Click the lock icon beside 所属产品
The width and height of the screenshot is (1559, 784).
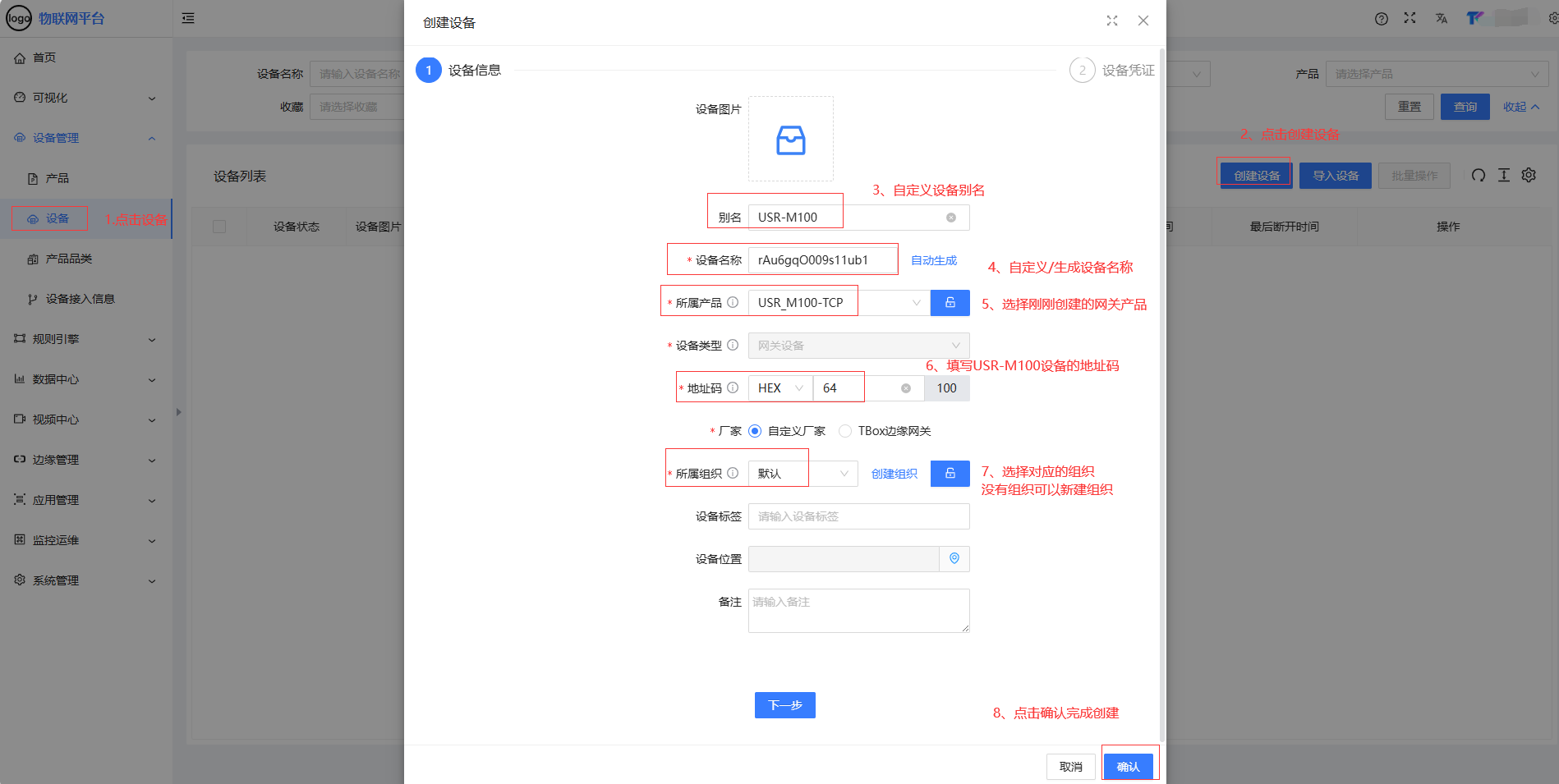click(x=950, y=303)
